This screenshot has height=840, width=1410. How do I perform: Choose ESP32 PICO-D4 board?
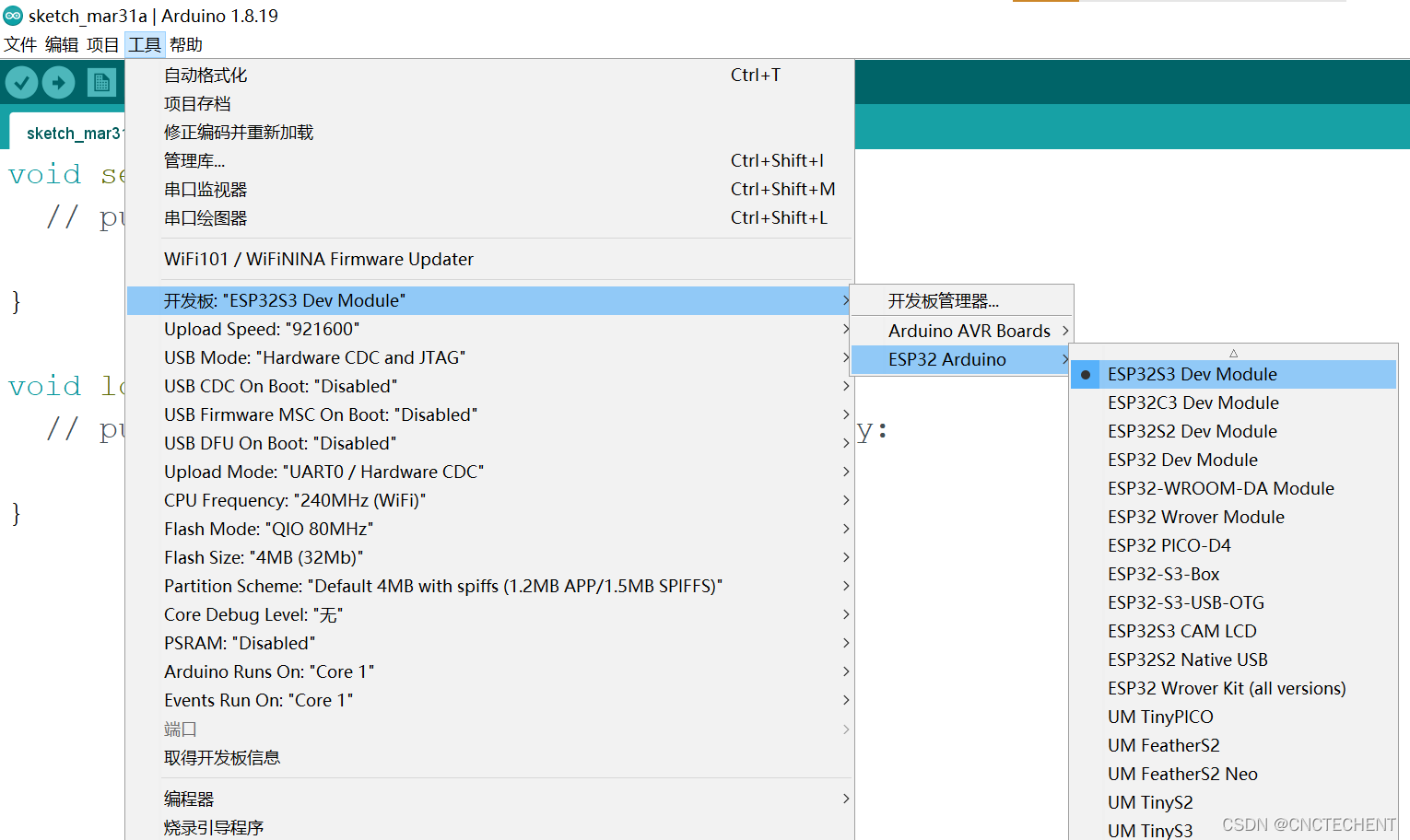1233,545
